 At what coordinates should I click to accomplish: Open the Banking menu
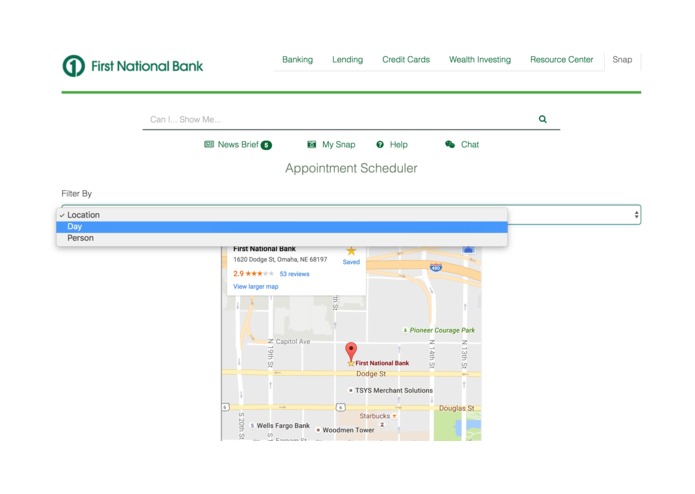[x=297, y=59]
